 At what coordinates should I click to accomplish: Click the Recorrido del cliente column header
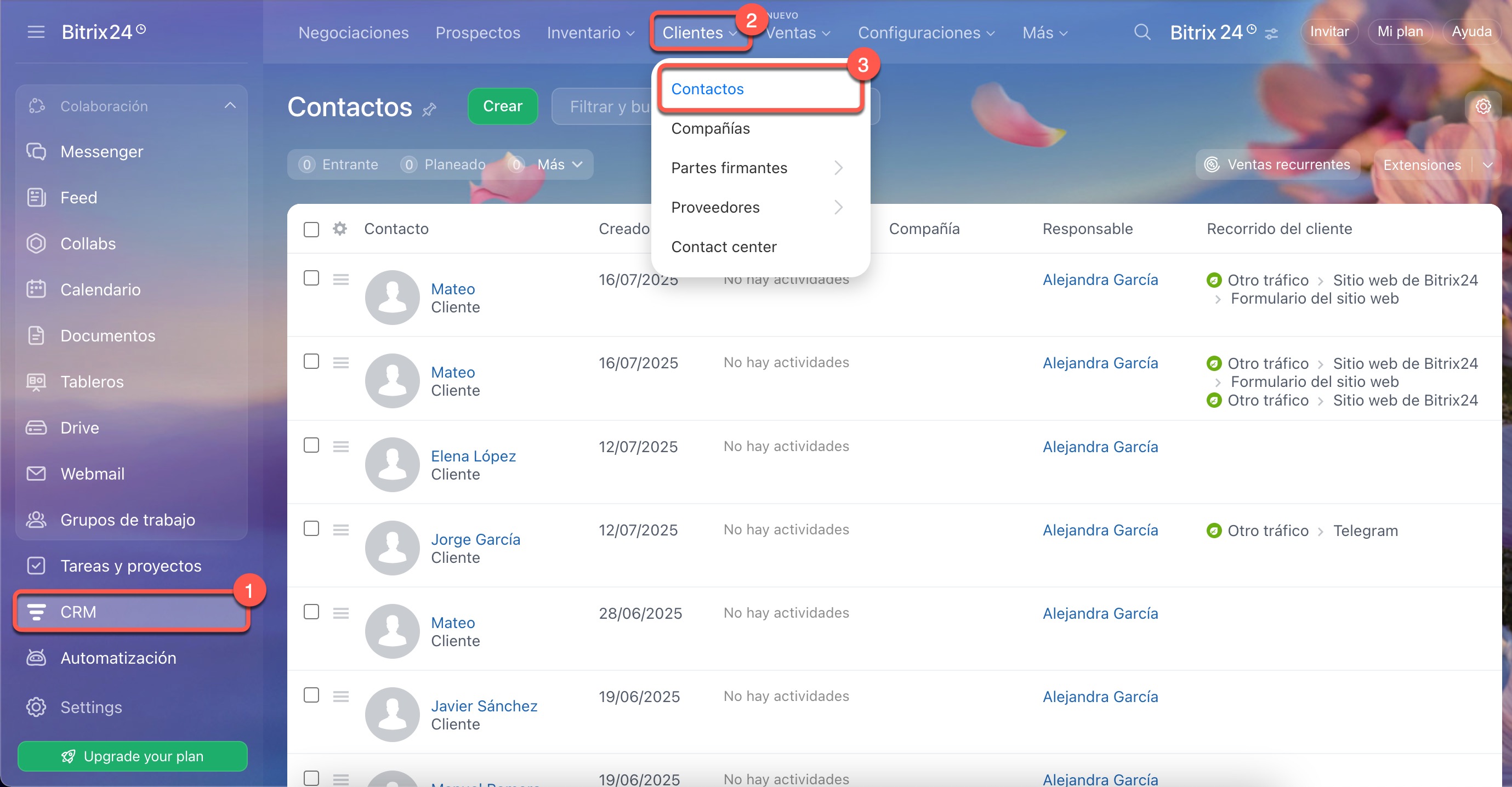[1279, 229]
